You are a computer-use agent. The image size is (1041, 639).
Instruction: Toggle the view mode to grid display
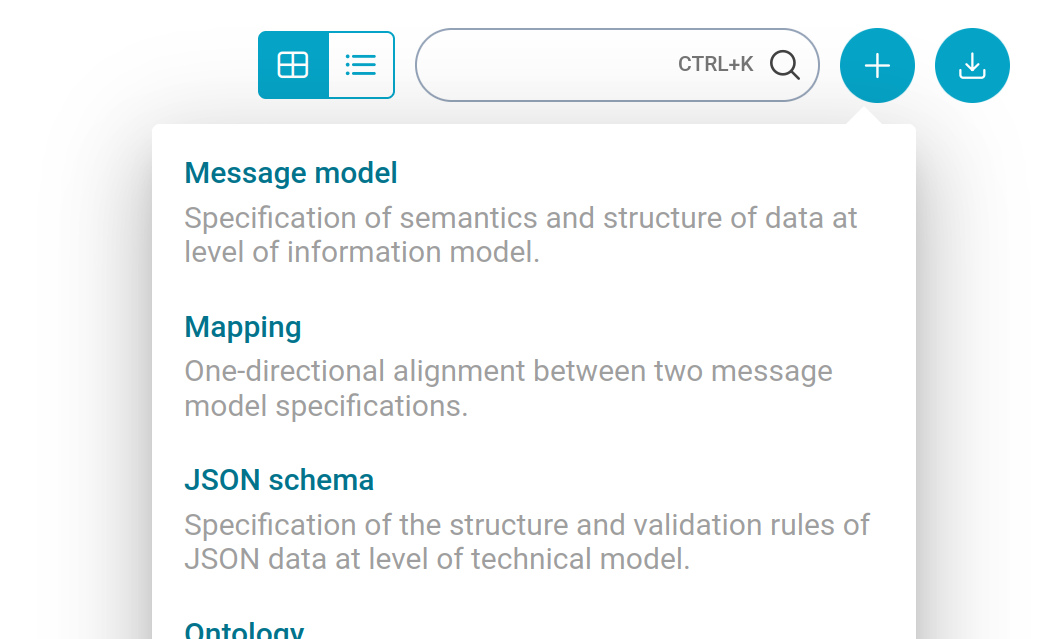pos(293,64)
